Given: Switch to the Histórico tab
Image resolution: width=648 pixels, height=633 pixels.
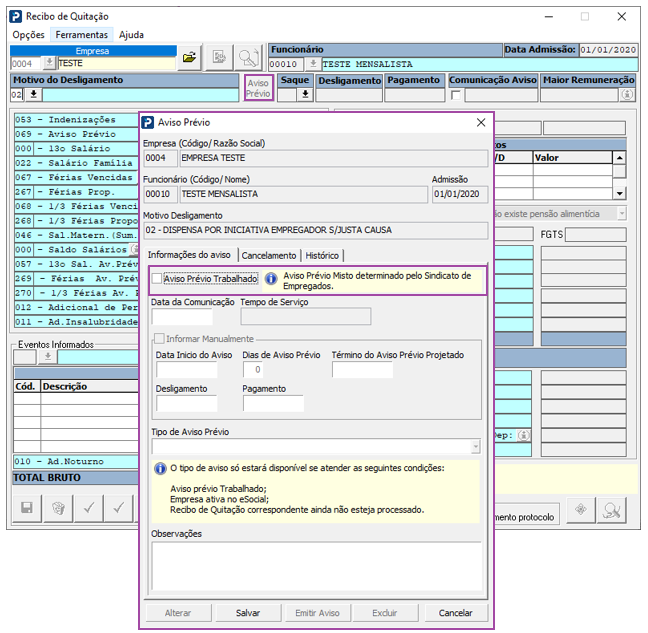Looking at the screenshot, I should click(x=322, y=256).
